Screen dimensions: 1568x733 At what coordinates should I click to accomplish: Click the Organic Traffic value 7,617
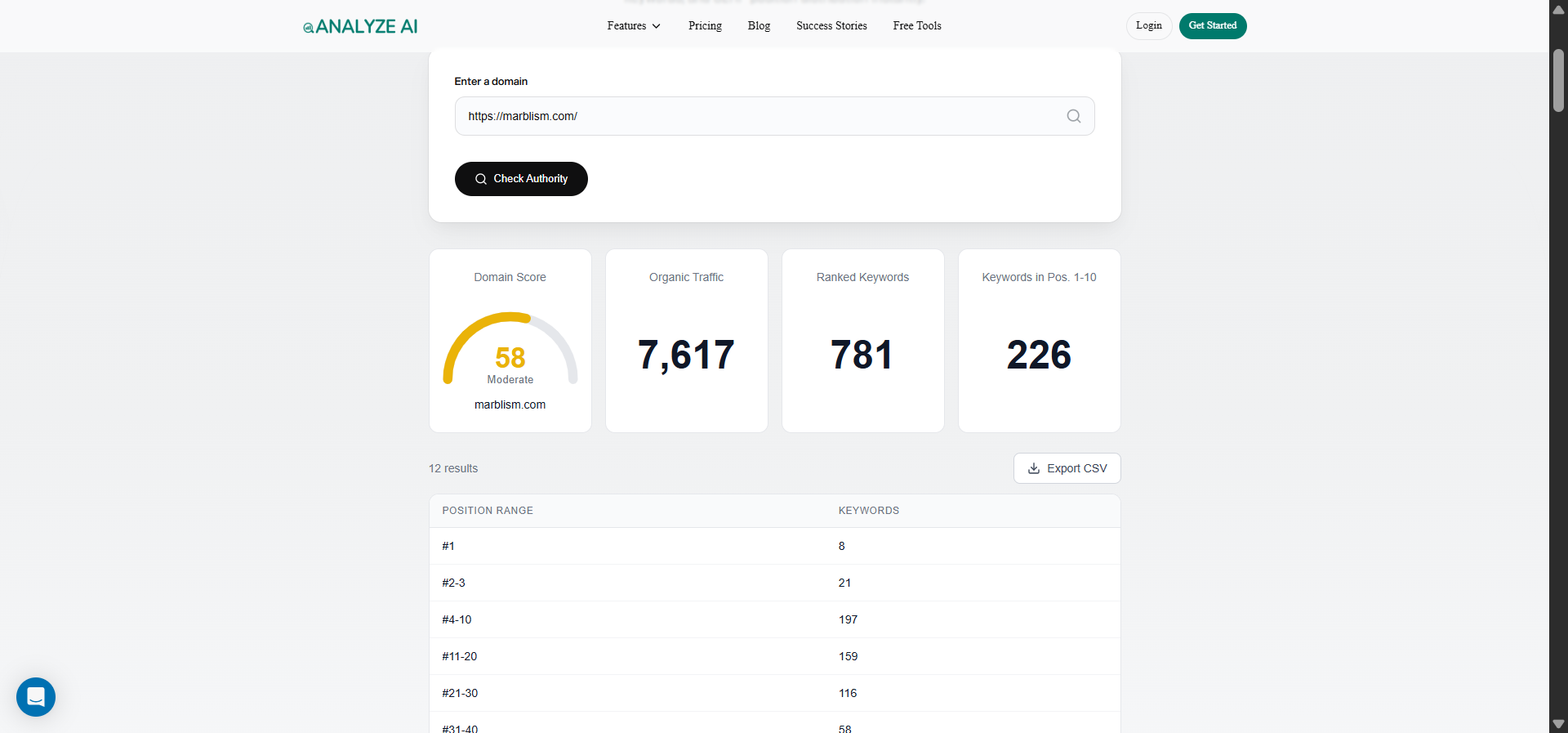686,355
